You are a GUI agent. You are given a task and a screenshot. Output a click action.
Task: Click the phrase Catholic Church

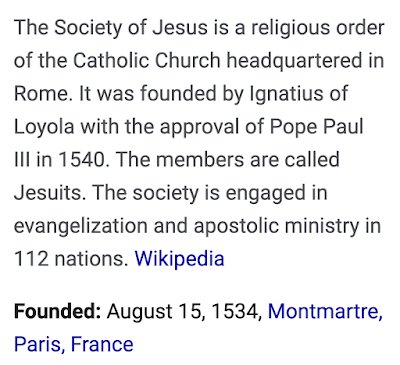point(147,61)
